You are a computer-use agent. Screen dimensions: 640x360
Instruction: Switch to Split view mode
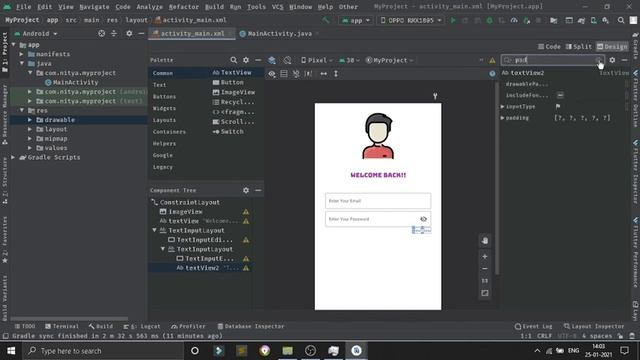pyautogui.click(x=578, y=47)
